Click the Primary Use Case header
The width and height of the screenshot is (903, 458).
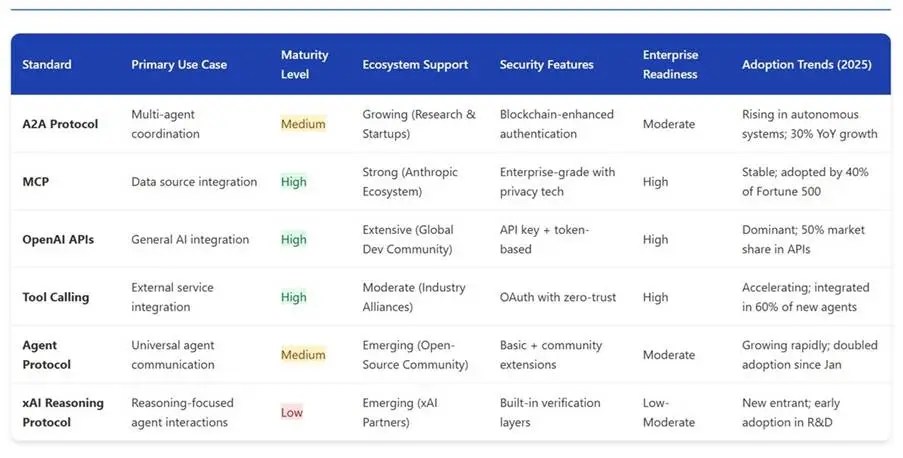[x=179, y=65]
